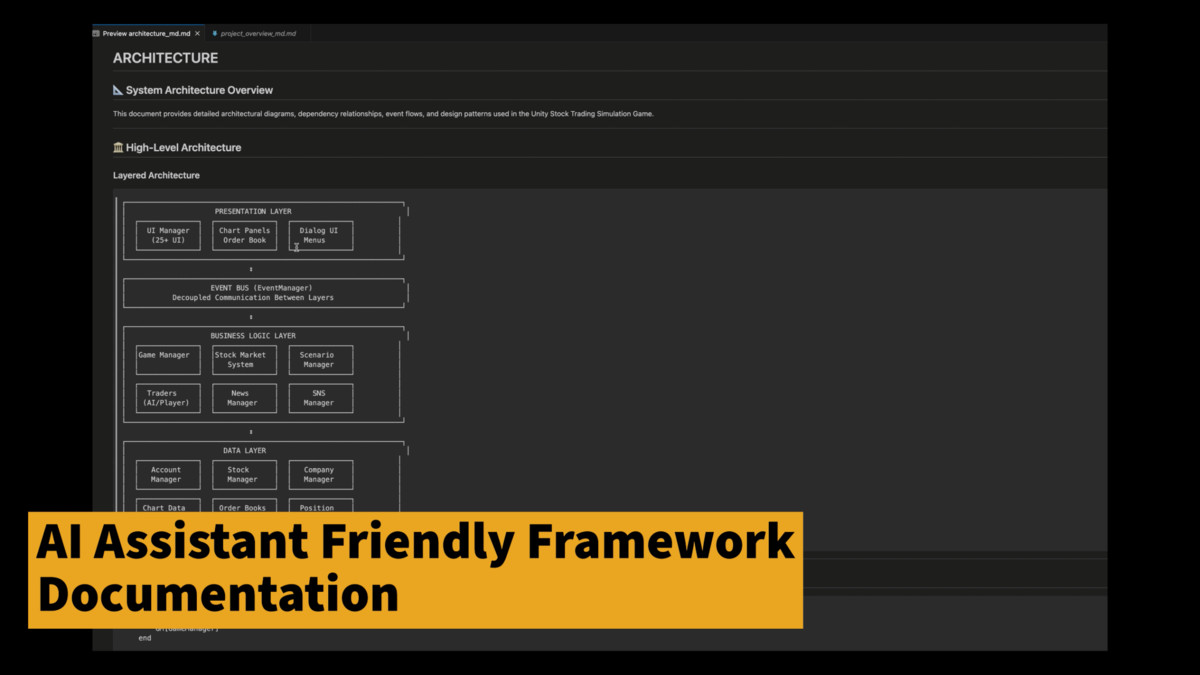Click the UI Manager box in Presentation Layer

(168, 236)
